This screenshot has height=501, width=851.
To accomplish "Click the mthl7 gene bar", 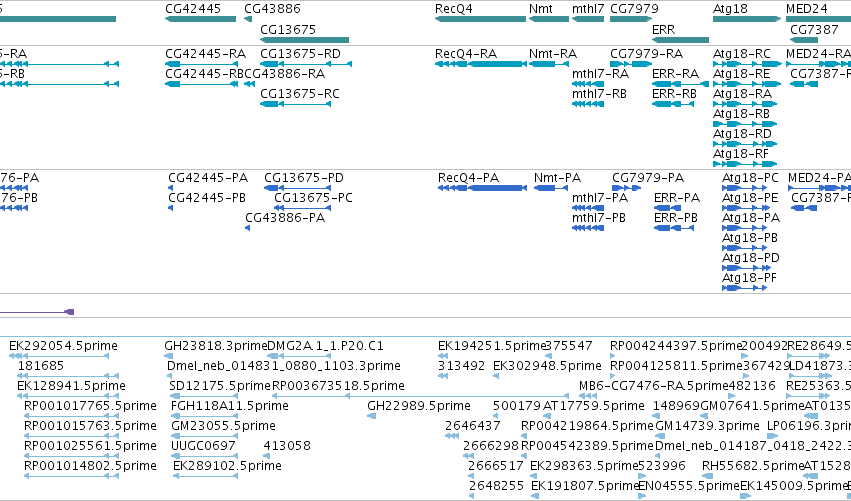I will click(588, 19).
